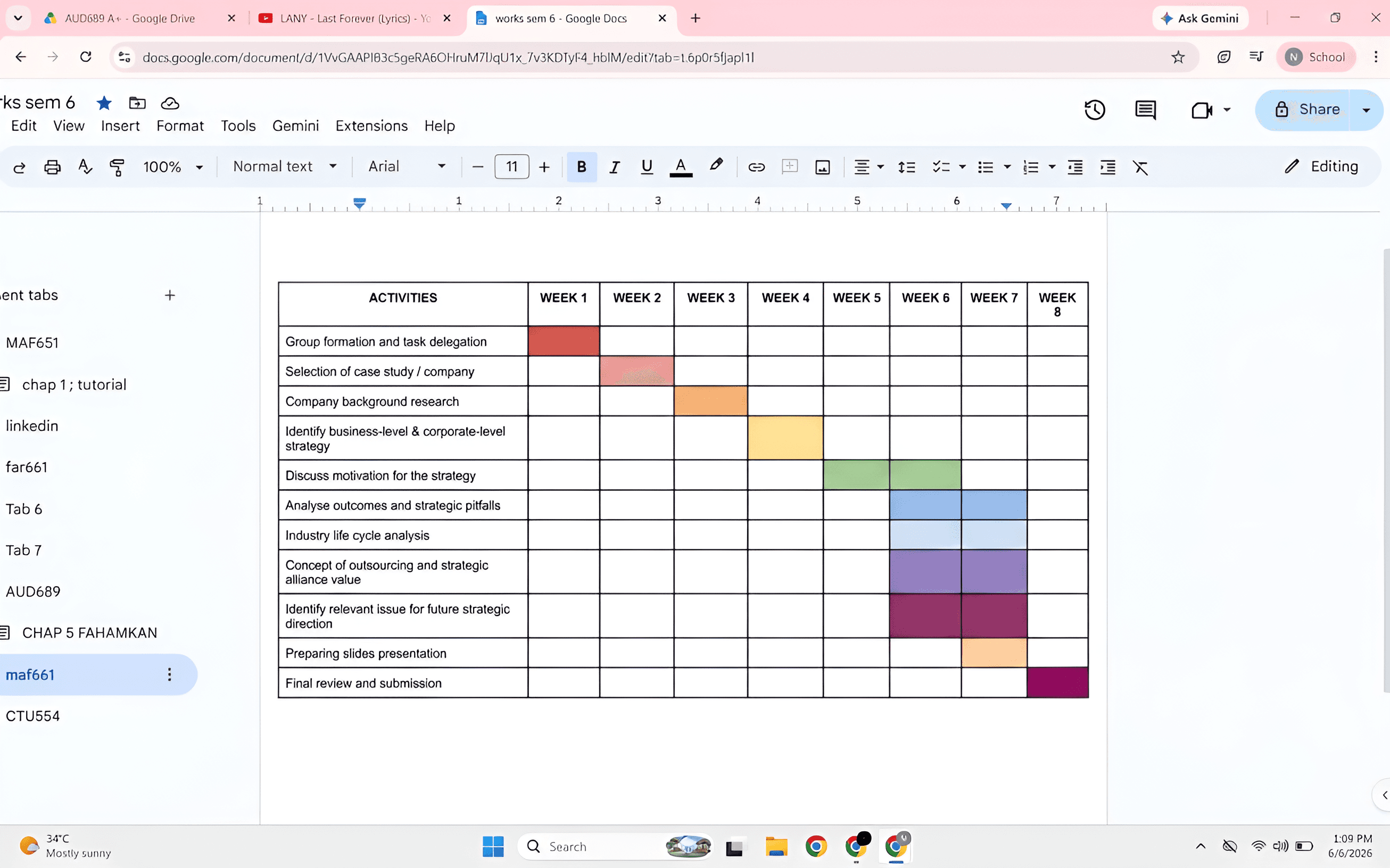
Task: Toggle italic formatting
Action: pyautogui.click(x=614, y=167)
